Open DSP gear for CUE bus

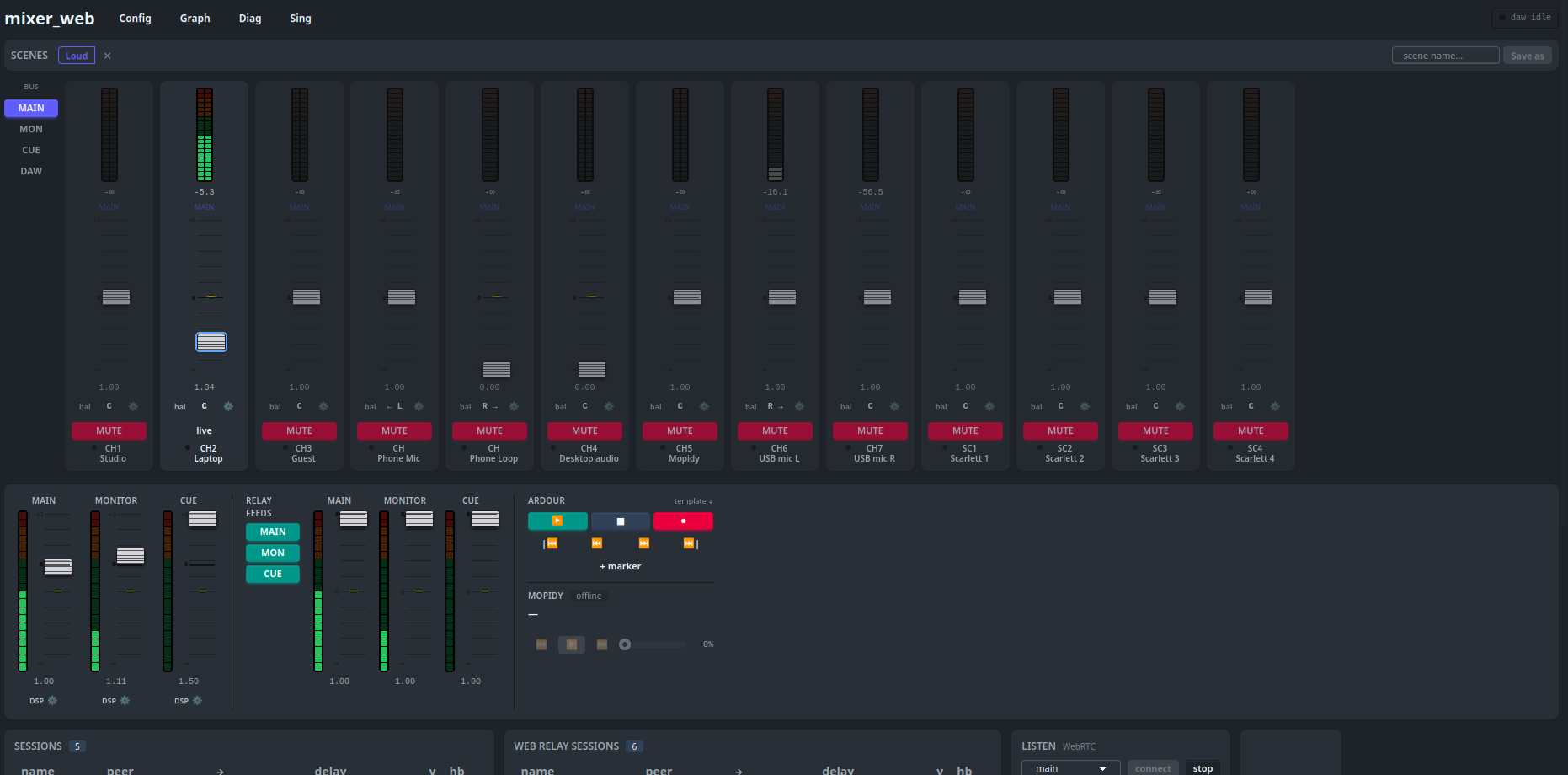tap(197, 700)
